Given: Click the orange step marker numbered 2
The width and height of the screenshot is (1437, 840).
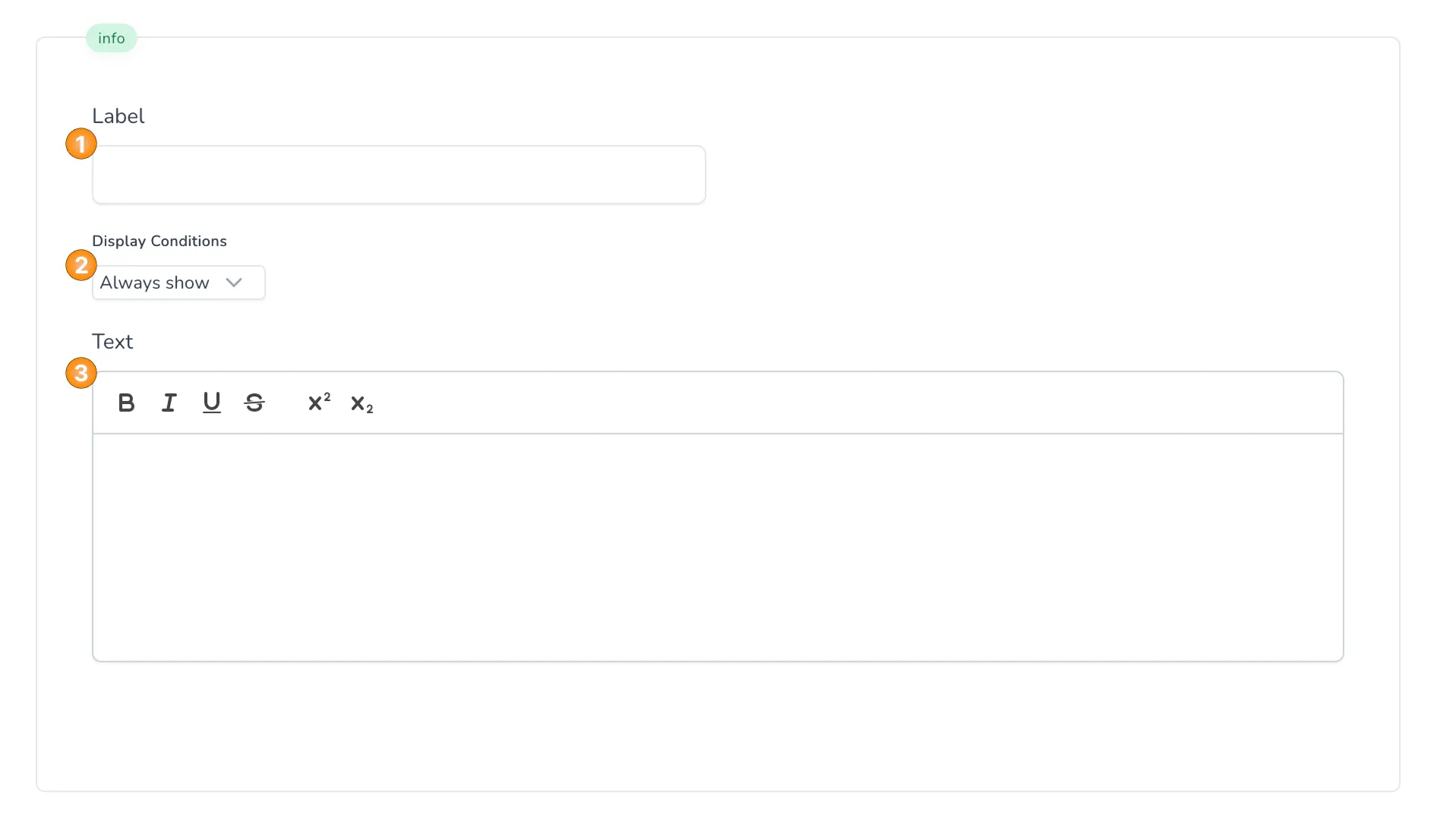Looking at the screenshot, I should pos(80,266).
